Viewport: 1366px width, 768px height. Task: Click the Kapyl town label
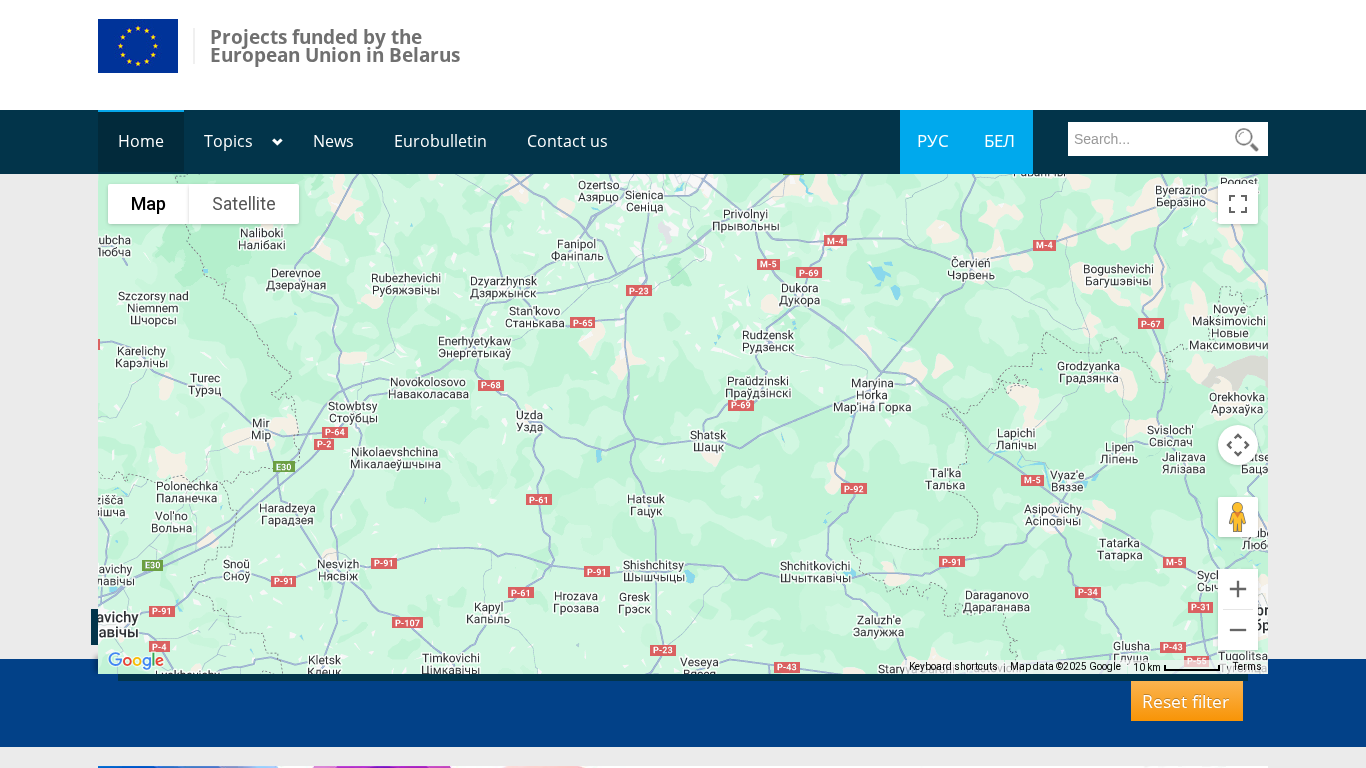[x=489, y=613]
